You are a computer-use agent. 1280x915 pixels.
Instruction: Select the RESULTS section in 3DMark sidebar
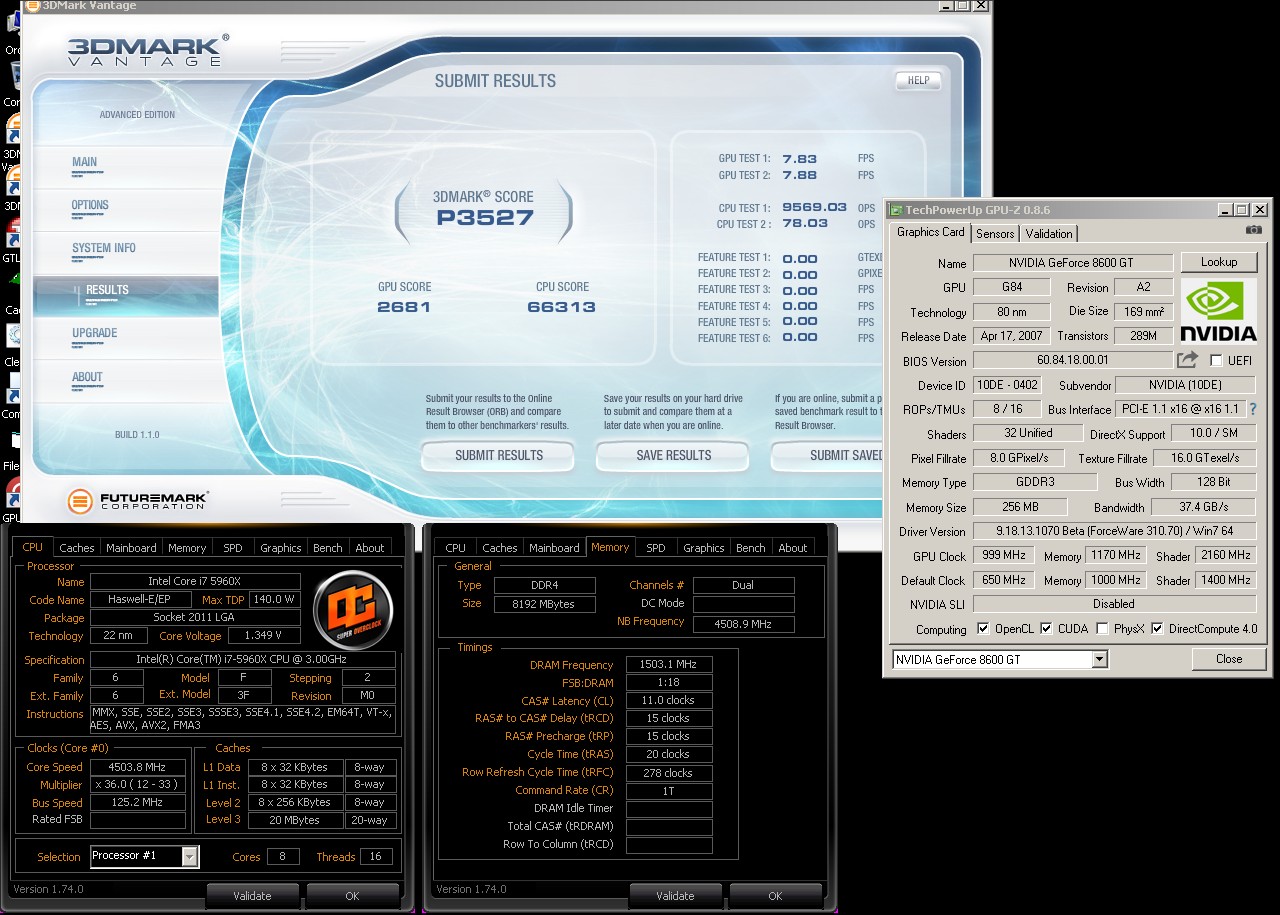126,295
